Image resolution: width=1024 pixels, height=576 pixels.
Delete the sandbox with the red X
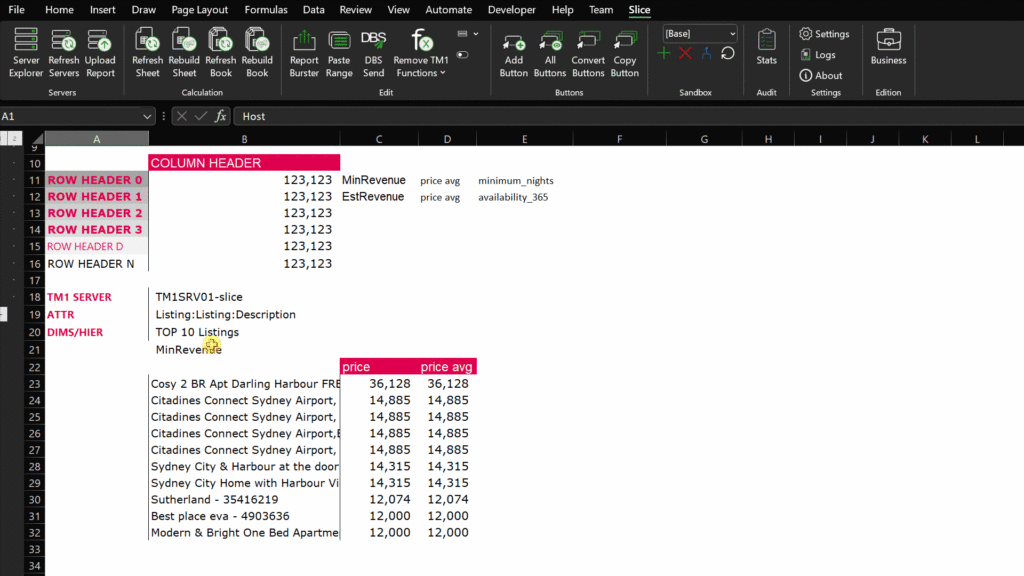[x=685, y=53]
